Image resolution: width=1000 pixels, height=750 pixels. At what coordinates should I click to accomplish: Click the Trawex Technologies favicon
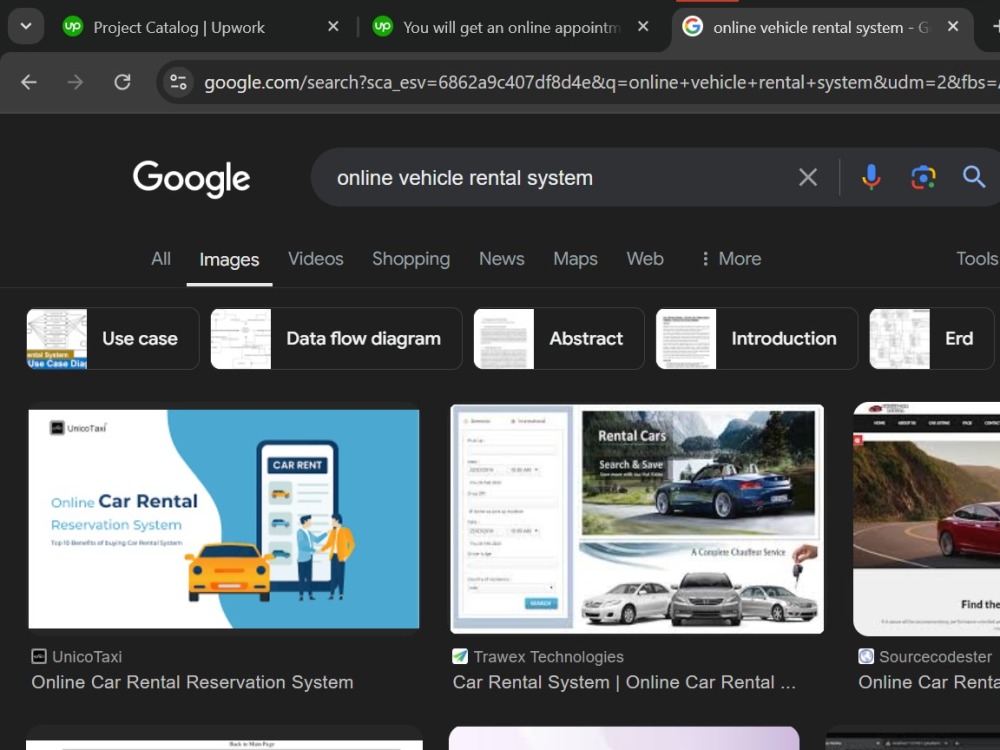pos(460,656)
